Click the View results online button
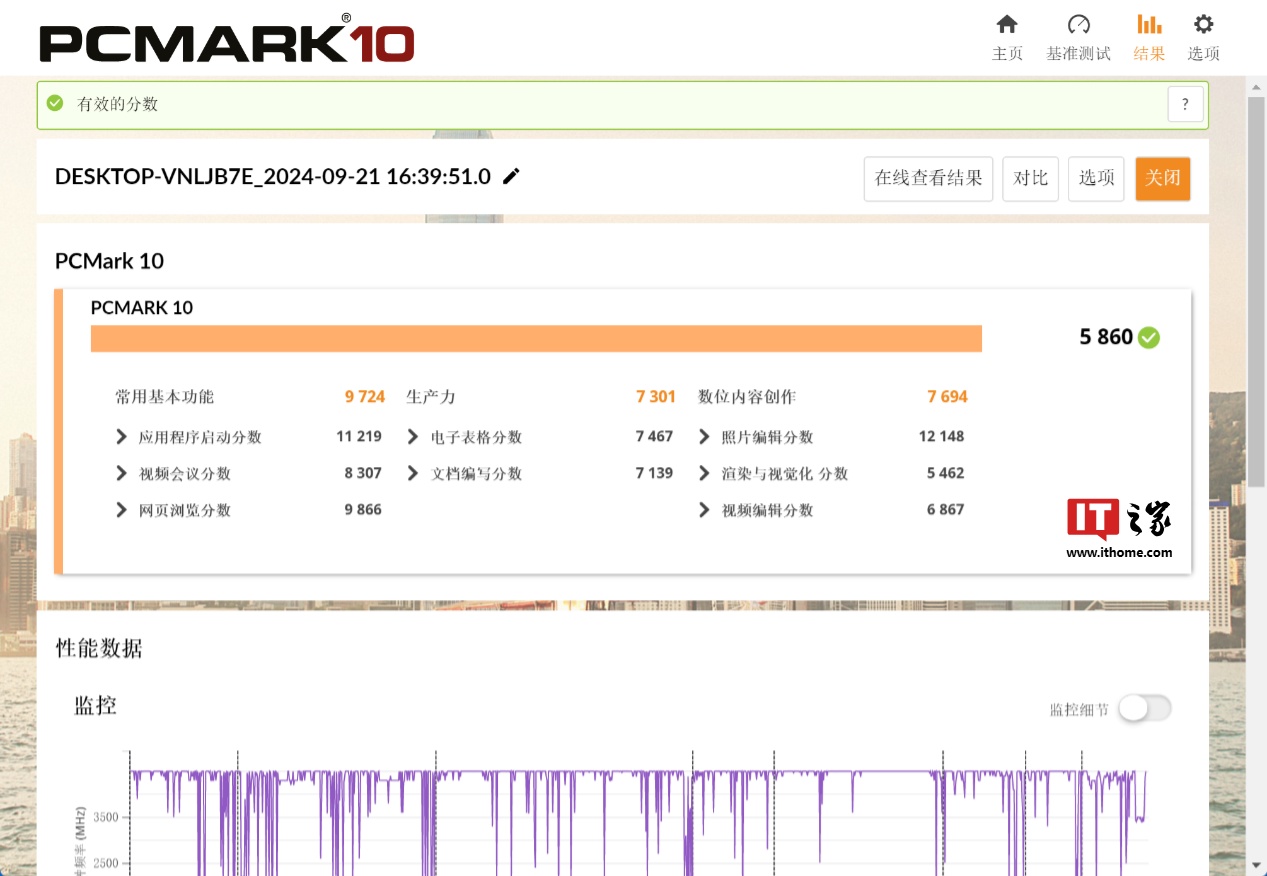 point(928,179)
